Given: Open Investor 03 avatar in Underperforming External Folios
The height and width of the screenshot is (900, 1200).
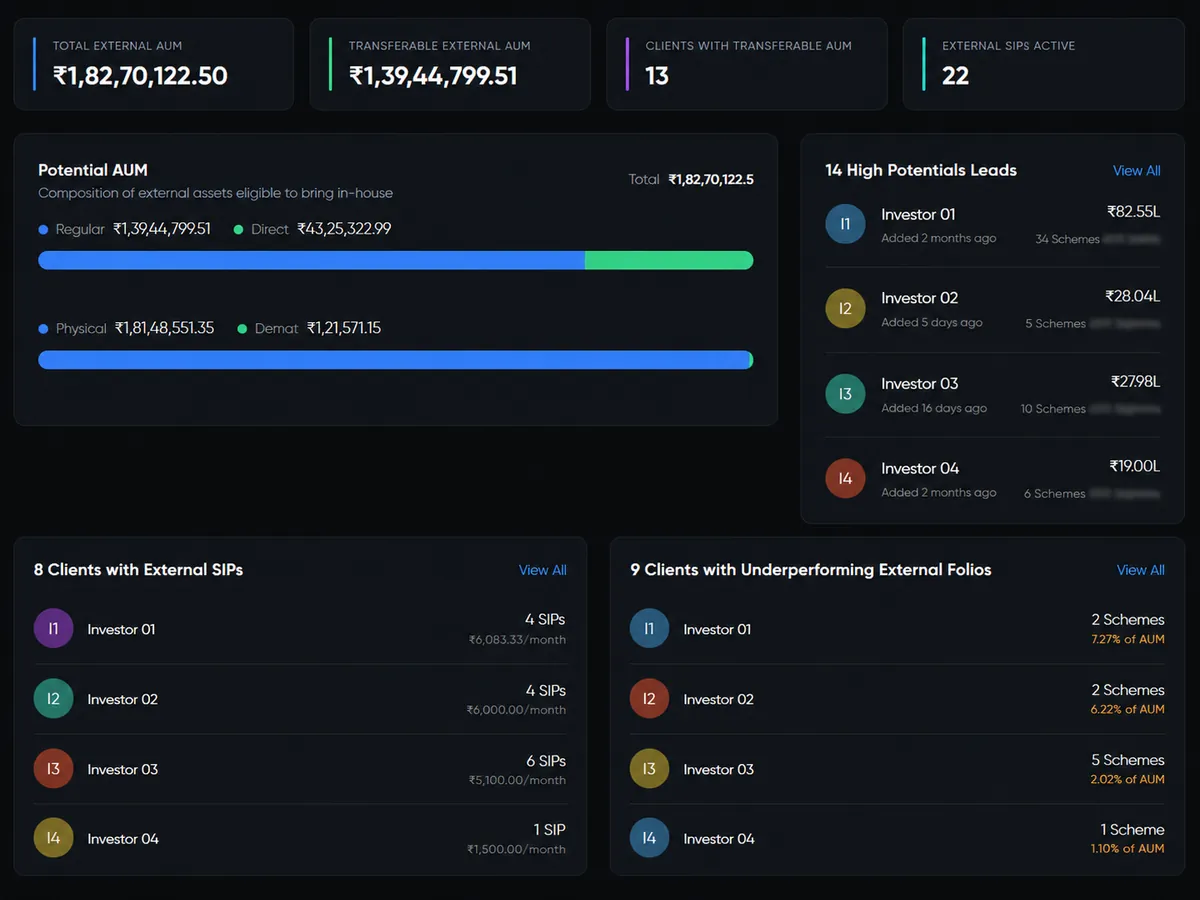Looking at the screenshot, I should [650, 769].
